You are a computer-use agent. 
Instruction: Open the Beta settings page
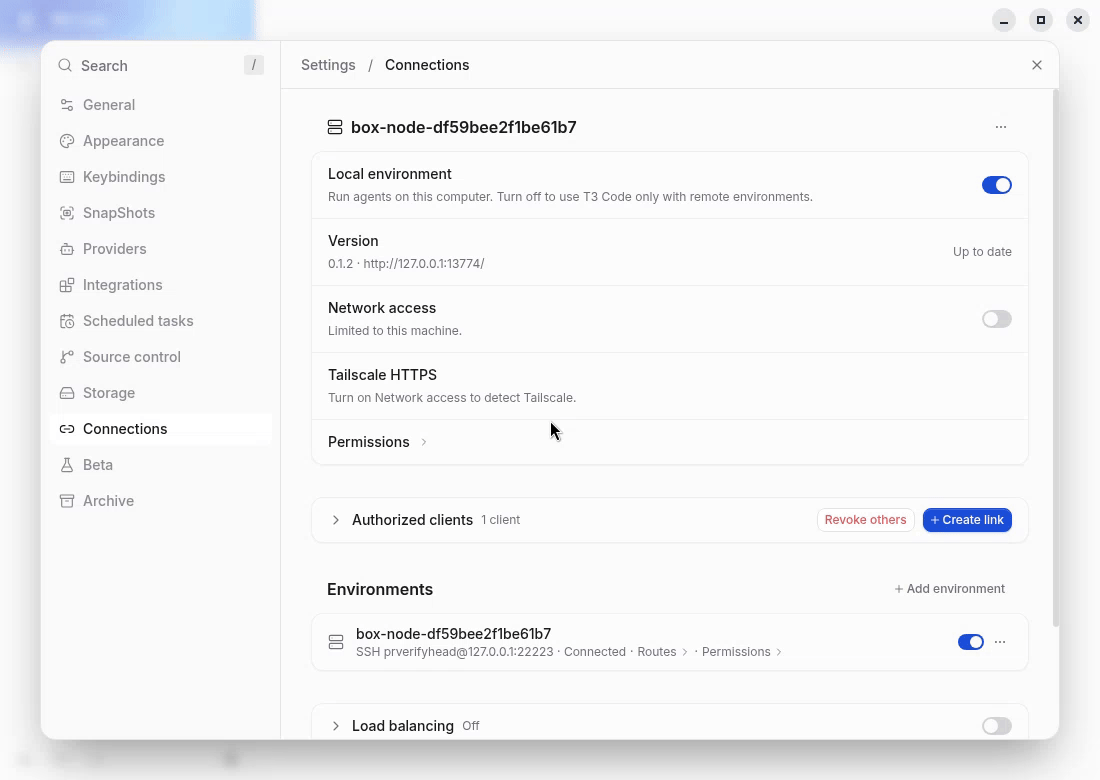coord(161,465)
